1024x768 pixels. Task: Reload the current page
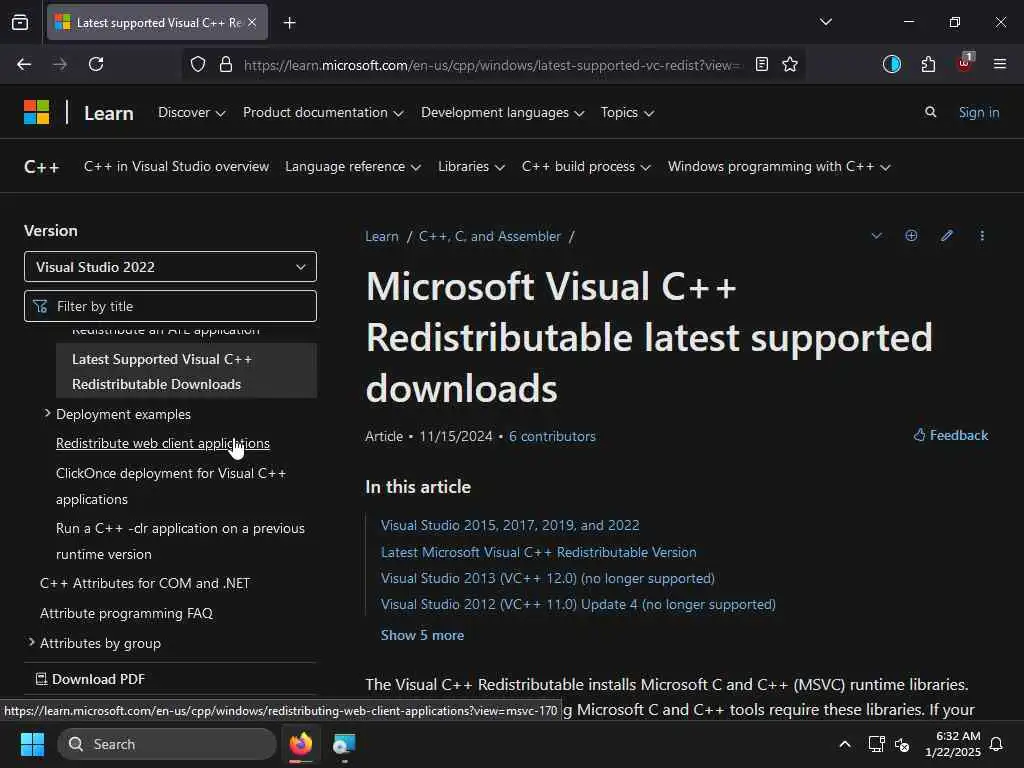click(96, 64)
